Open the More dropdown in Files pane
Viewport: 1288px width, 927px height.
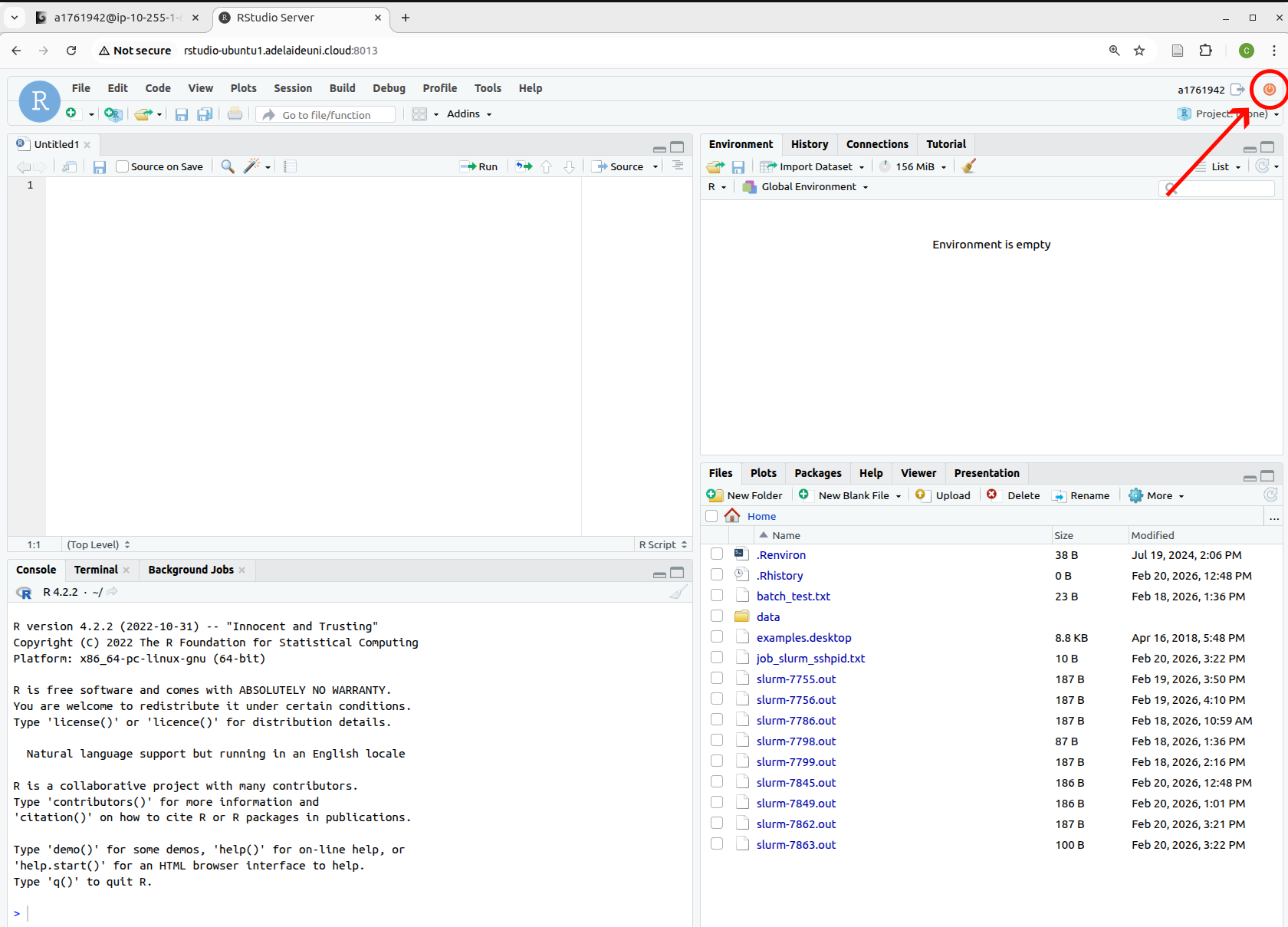tap(1157, 495)
